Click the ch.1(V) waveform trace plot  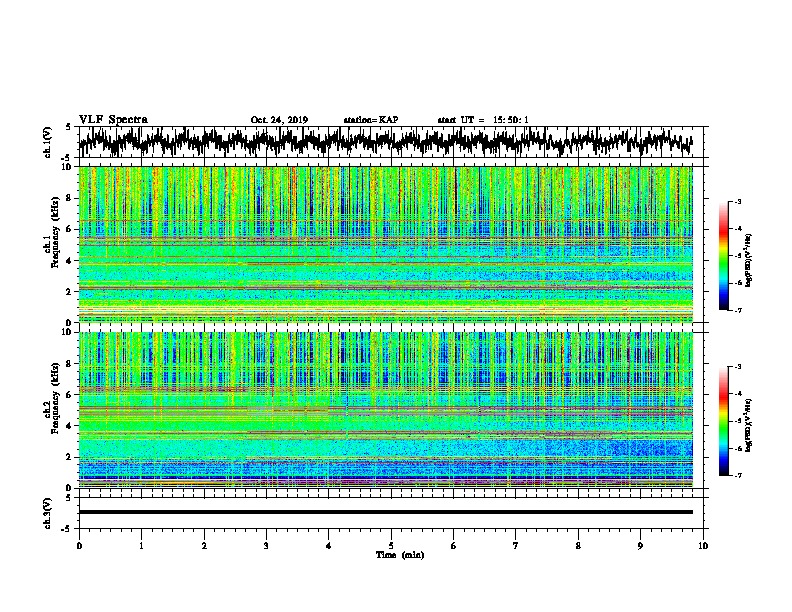pos(386,142)
